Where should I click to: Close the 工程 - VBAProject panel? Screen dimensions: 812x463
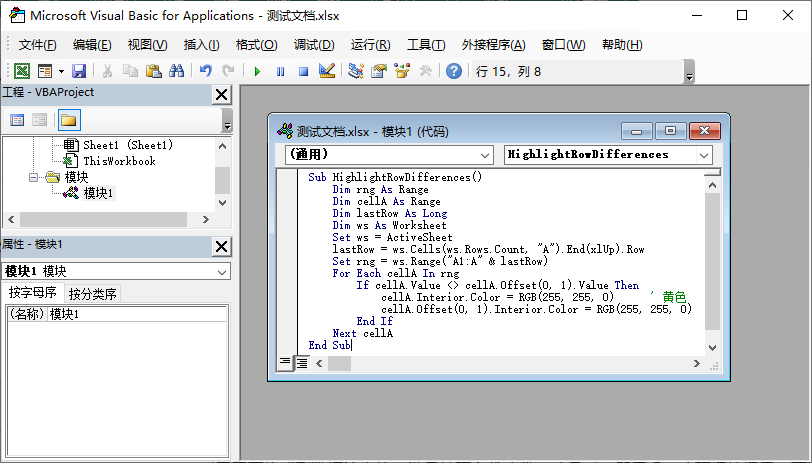[x=221, y=95]
